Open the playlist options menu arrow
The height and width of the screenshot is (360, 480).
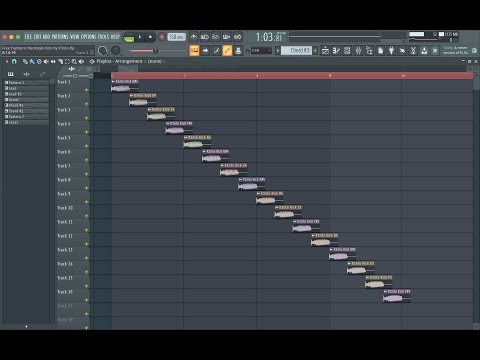pos(7,61)
